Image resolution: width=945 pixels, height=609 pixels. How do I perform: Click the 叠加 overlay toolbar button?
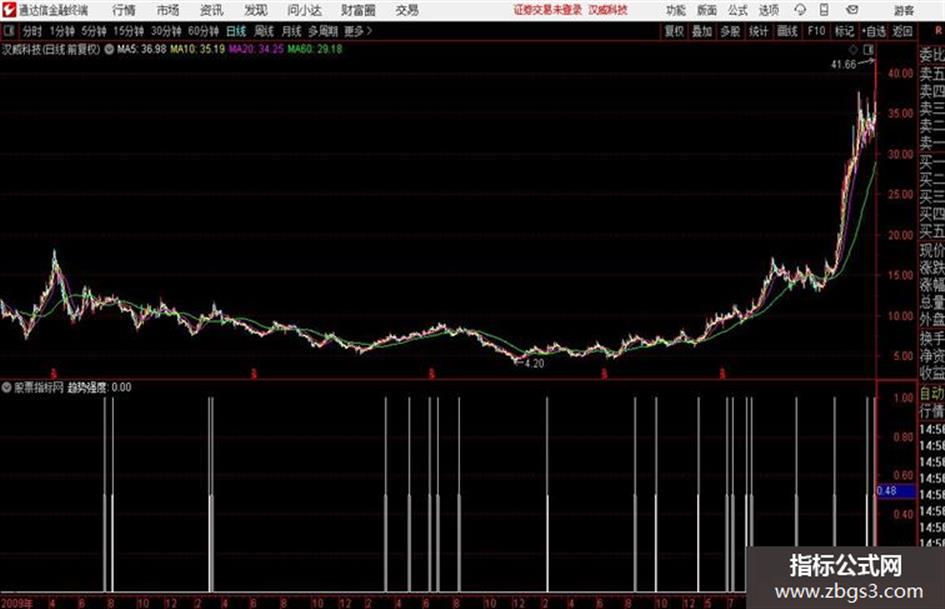[x=702, y=31]
